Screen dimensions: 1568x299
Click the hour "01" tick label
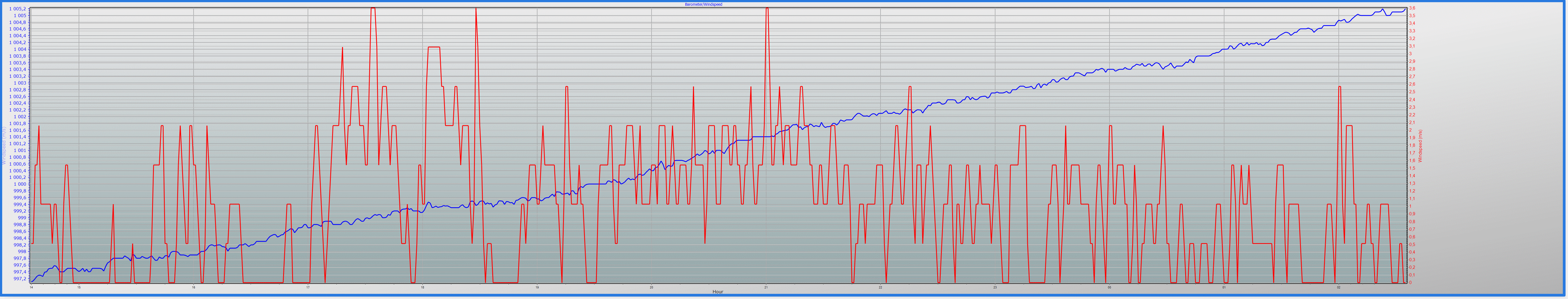point(1224,288)
